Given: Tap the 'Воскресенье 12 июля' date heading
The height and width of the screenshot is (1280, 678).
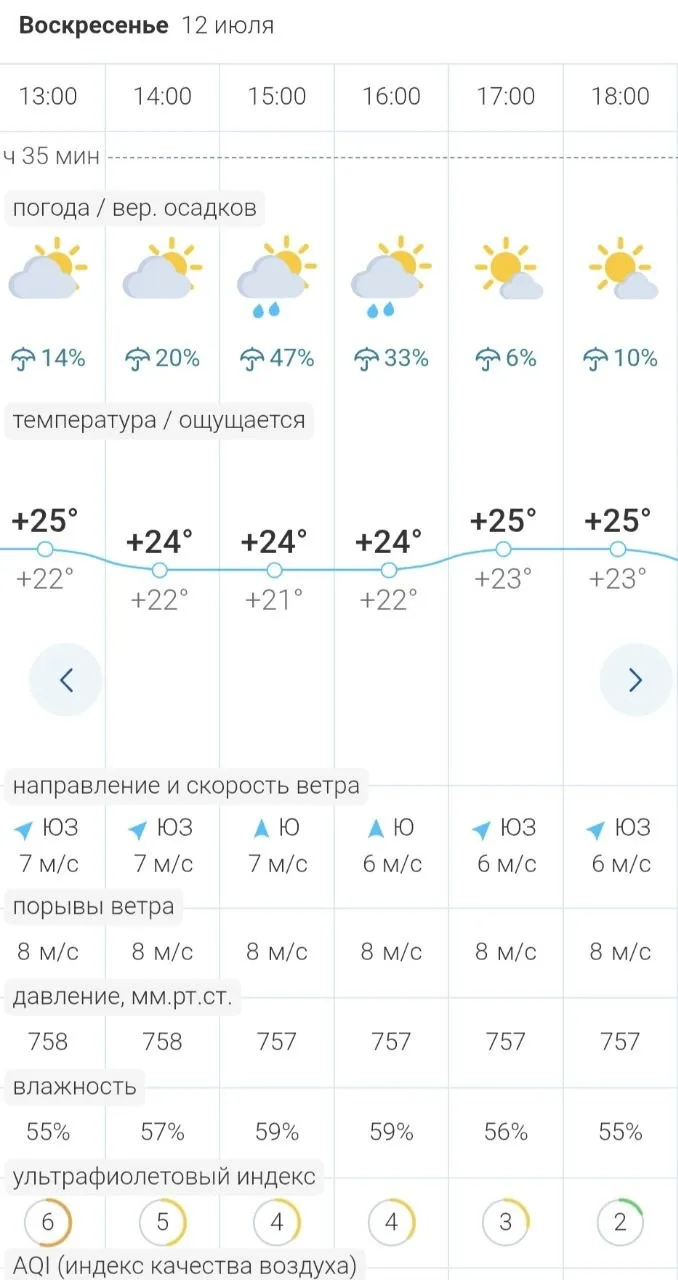Looking at the screenshot, I should [x=146, y=26].
